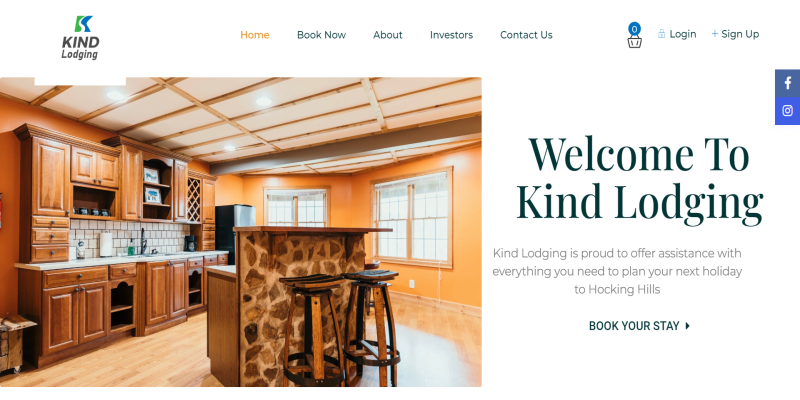
Task: Navigate to the About page
Action: [x=388, y=35]
